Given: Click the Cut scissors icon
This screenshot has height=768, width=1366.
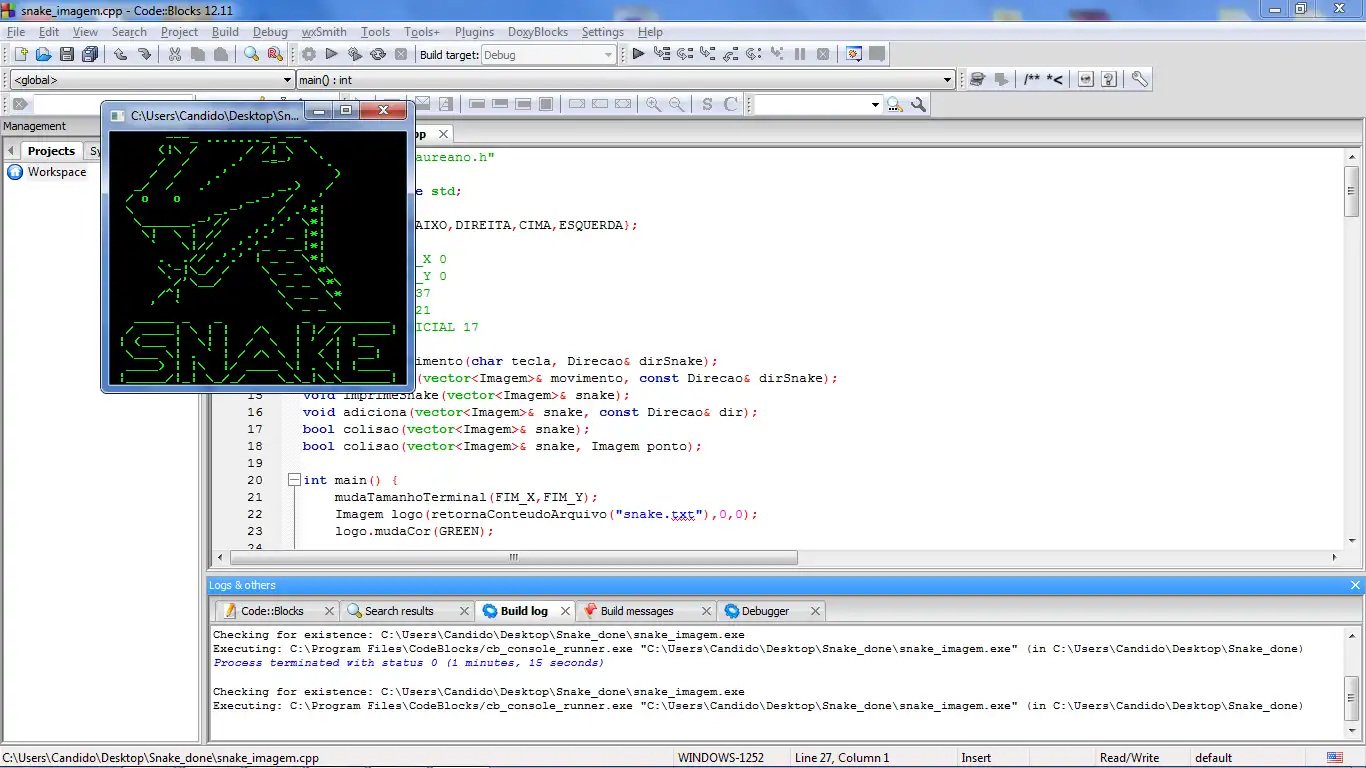Looking at the screenshot, I should click(x=174, y=54).
